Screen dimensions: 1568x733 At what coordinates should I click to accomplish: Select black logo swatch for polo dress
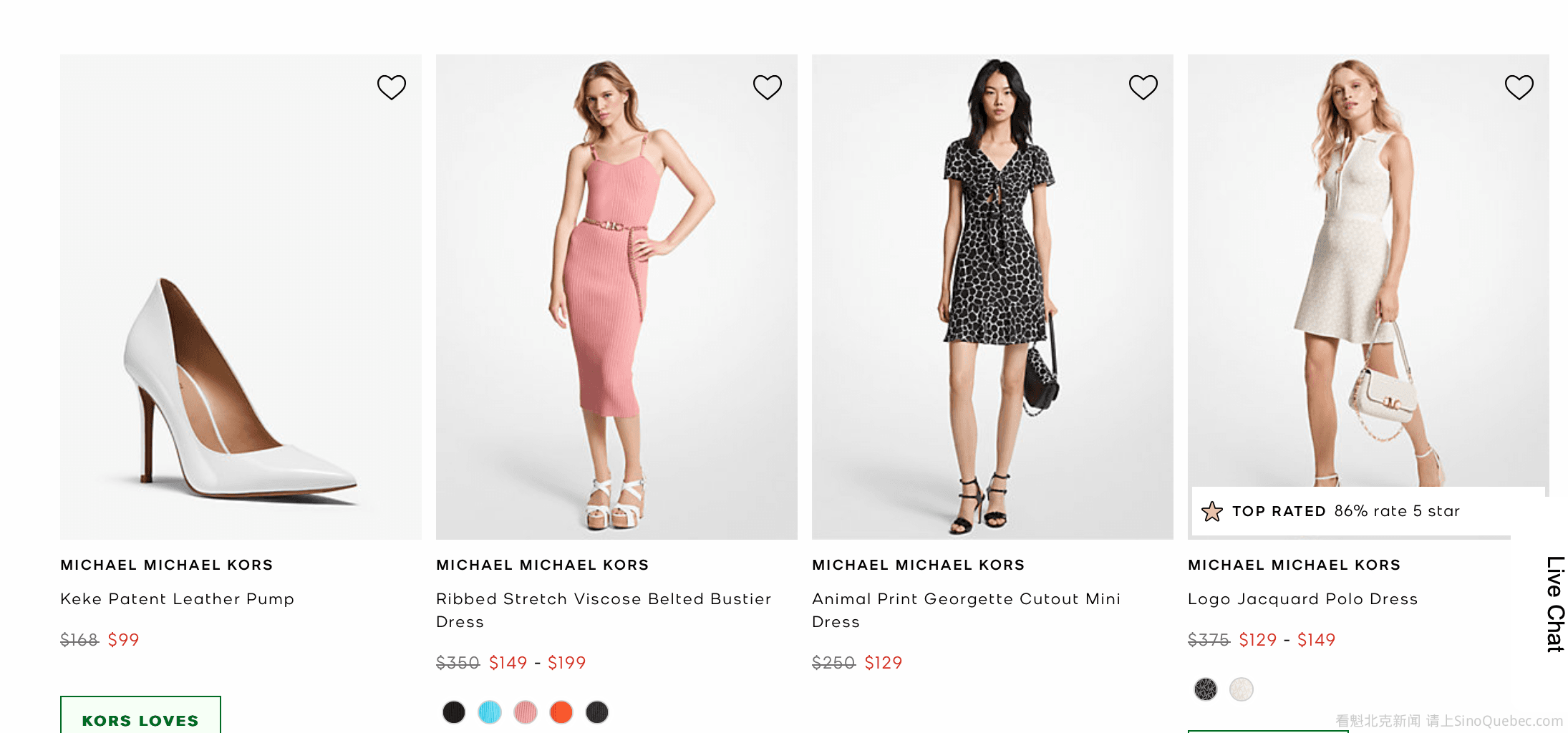[1206, 689]
